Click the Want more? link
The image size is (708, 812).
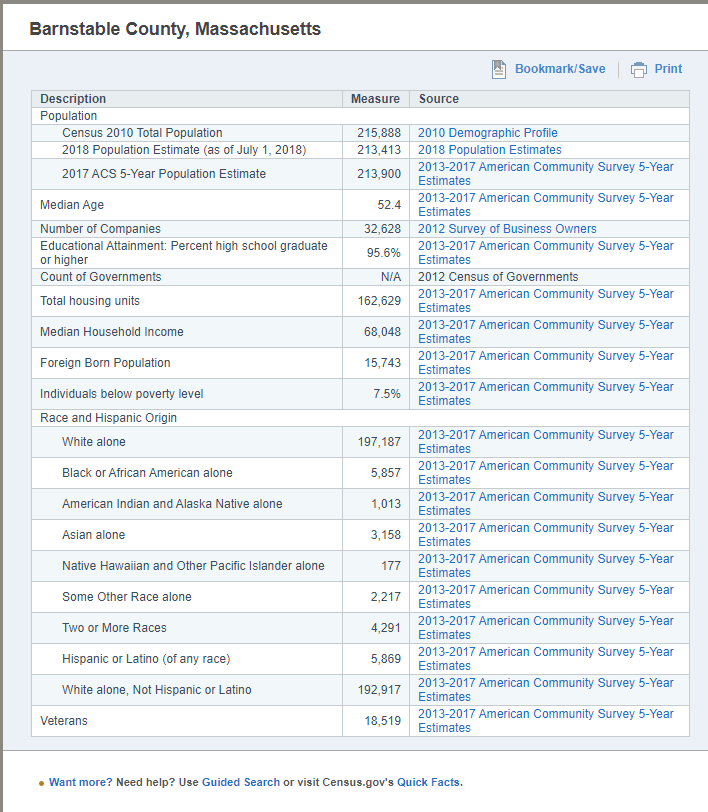[80, 782]
